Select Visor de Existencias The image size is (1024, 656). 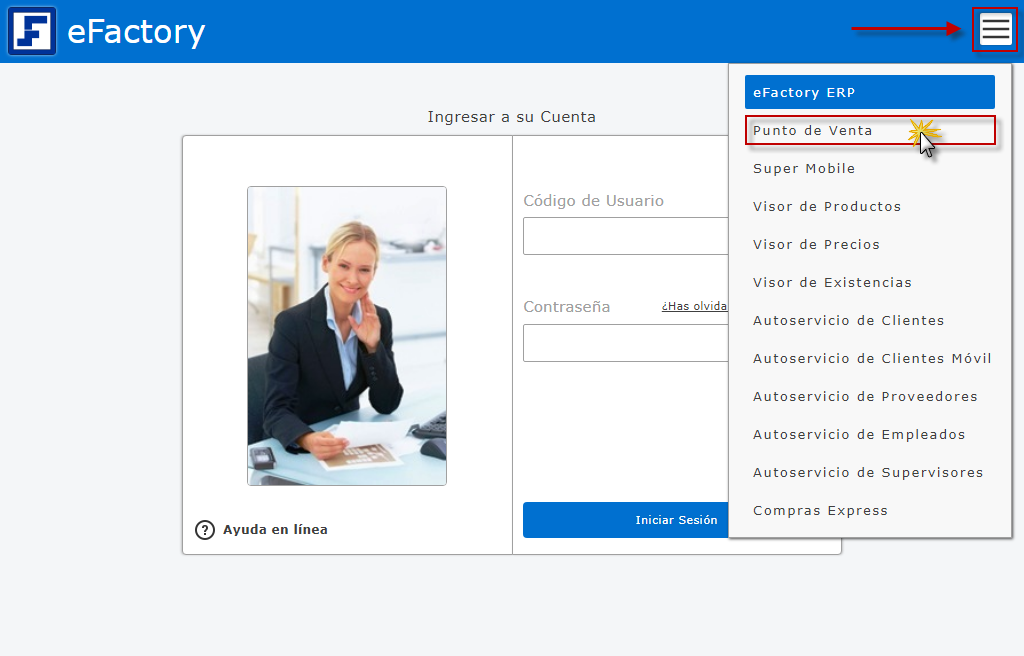tap(869, 282)
